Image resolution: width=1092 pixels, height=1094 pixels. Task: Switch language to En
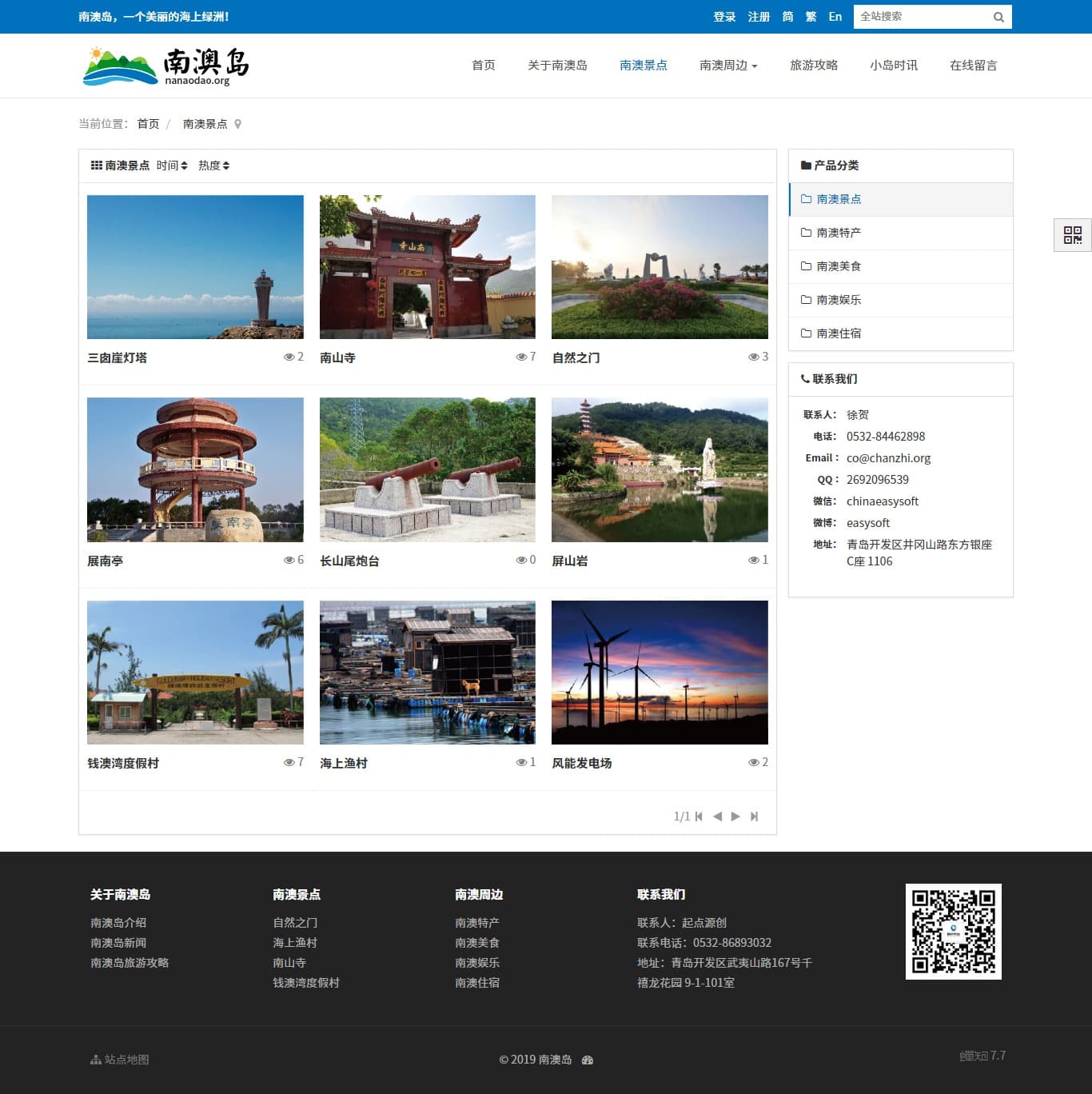point(835,17)
